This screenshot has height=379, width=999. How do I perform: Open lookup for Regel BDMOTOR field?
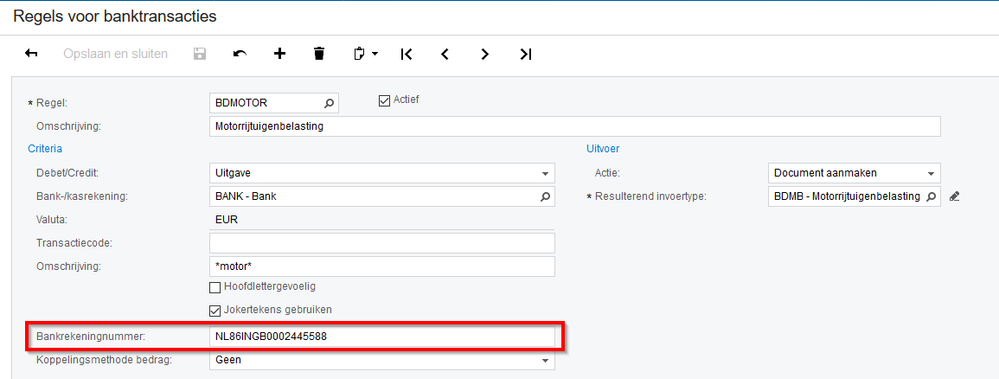point(329,103)
